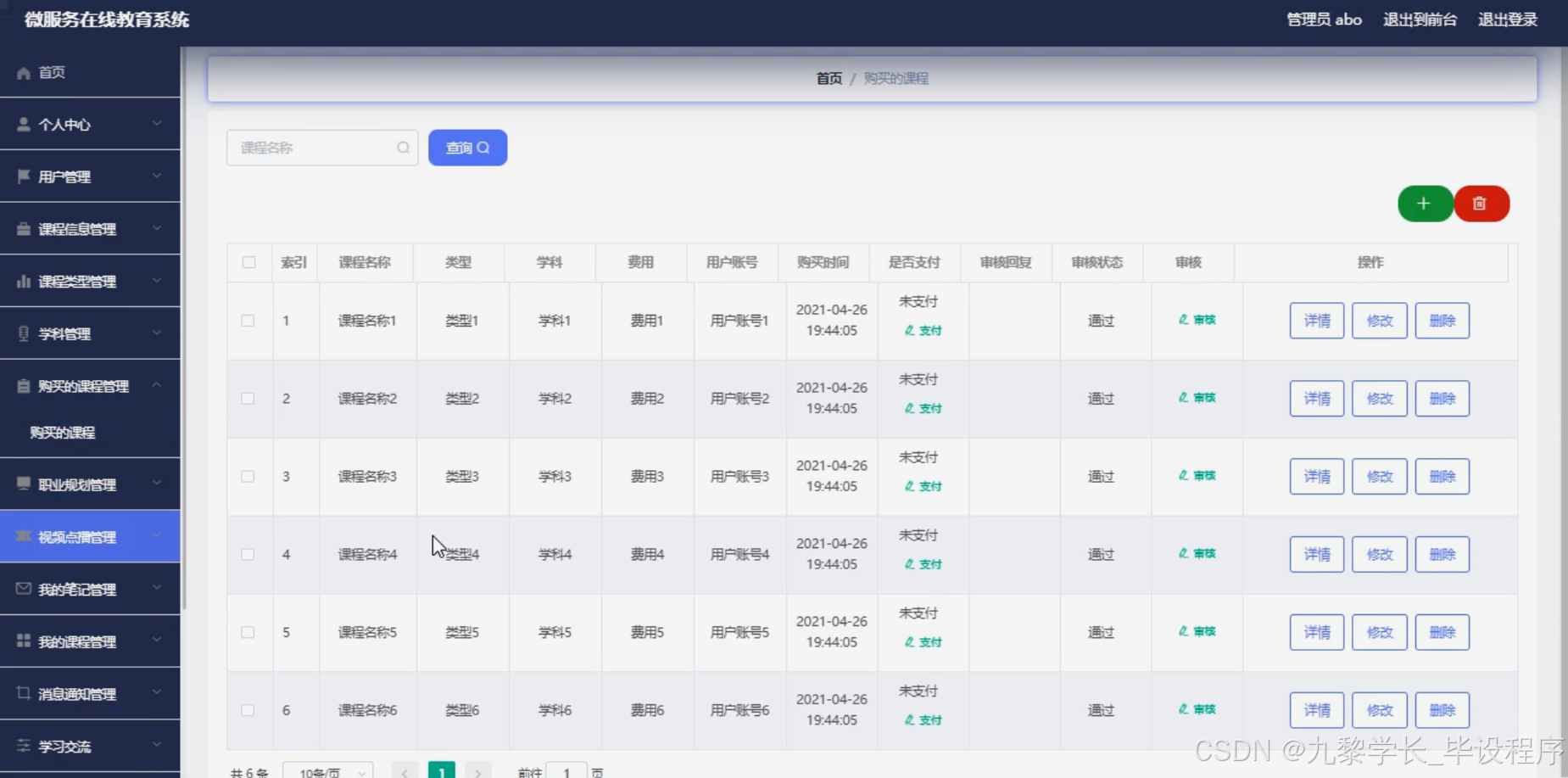Expand 个人中心 menu chevron
1568x778 pixels.
tap(157, 124)
